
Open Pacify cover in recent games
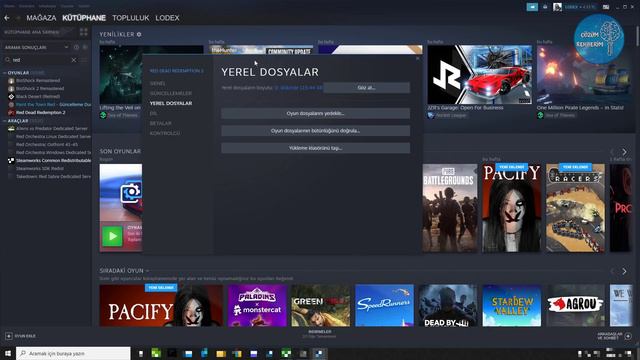click(x=511, y=208)
